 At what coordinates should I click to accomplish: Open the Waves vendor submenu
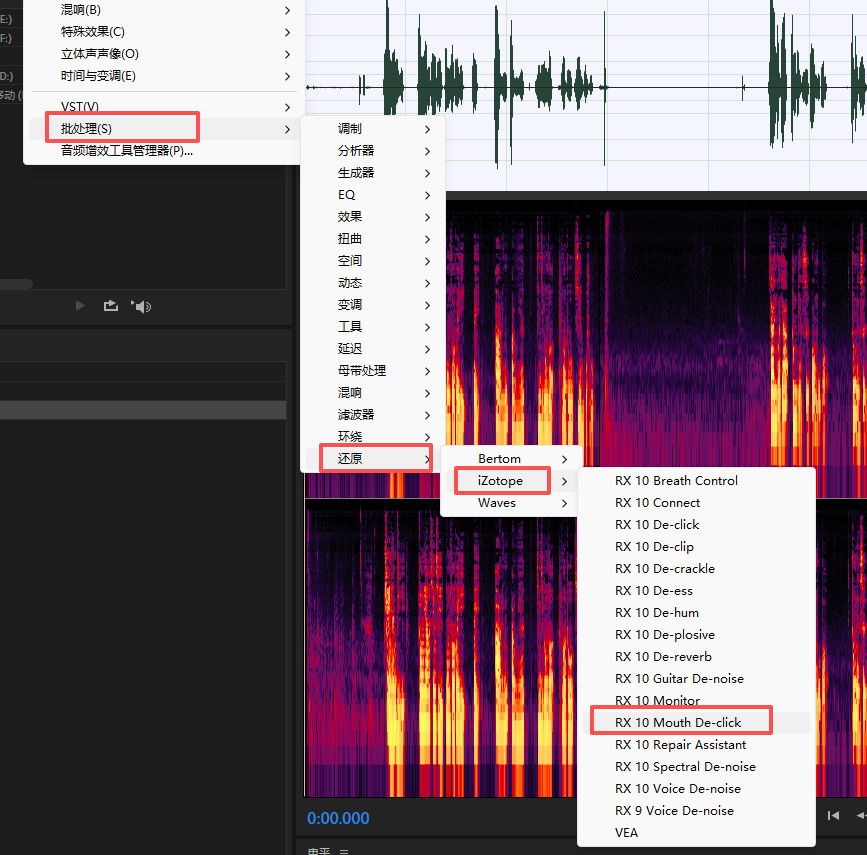point(511,503)
